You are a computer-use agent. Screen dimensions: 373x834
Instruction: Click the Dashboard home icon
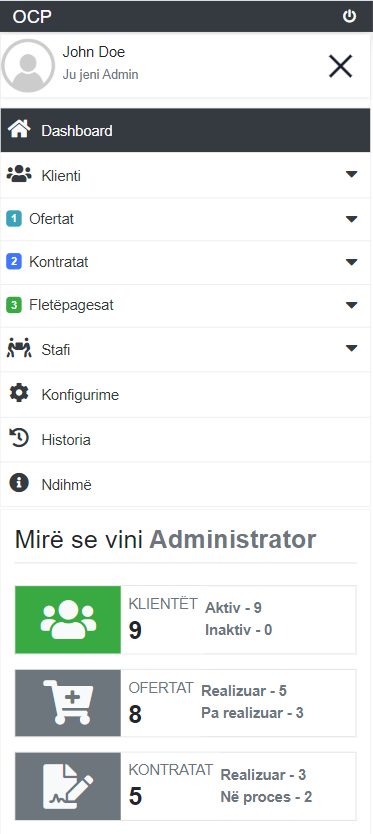(x=19, y=129)
